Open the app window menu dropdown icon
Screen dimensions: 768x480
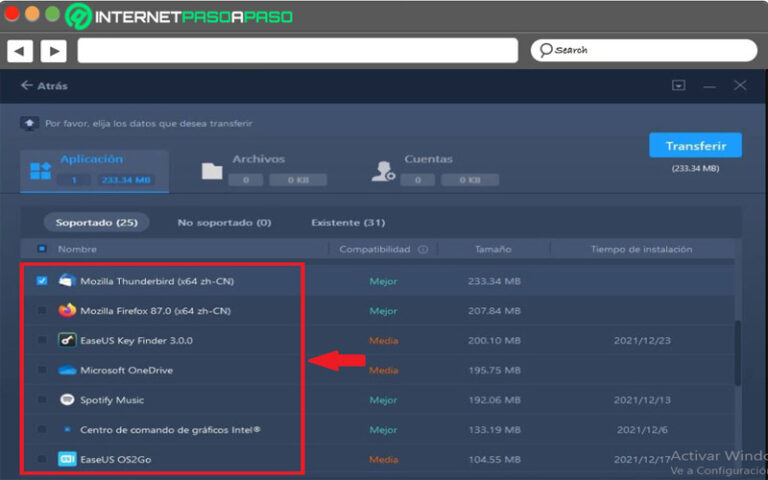coord(678,85)
